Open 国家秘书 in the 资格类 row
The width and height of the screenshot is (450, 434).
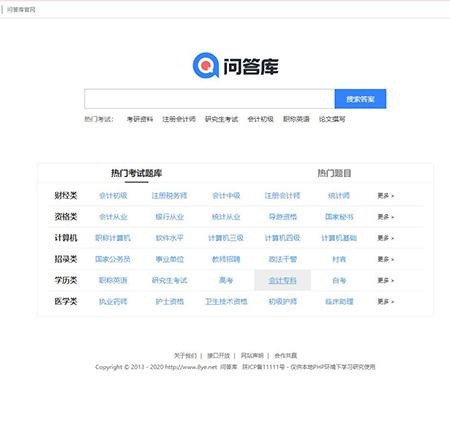[339, 217]
